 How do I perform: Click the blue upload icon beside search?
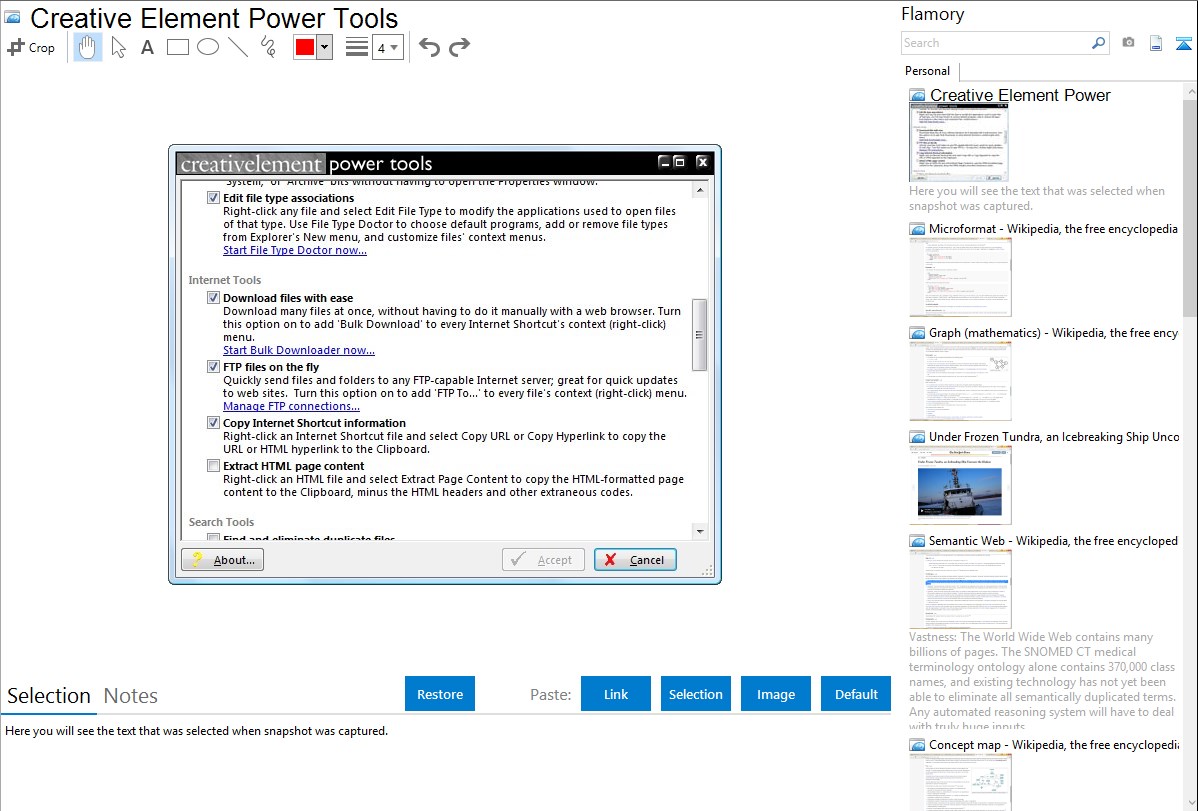click(x=1183, y=44)
